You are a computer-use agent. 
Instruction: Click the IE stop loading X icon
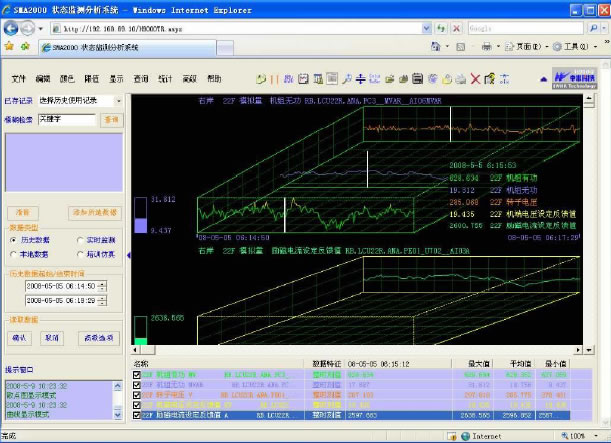456,28
